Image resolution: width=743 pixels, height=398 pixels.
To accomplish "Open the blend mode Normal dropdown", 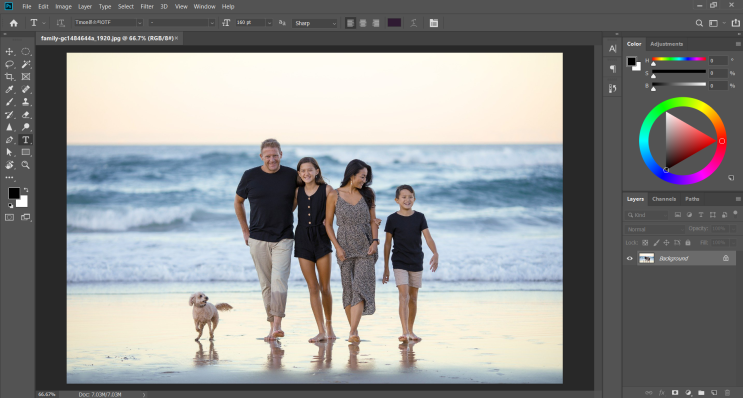I will pos(654,229).
